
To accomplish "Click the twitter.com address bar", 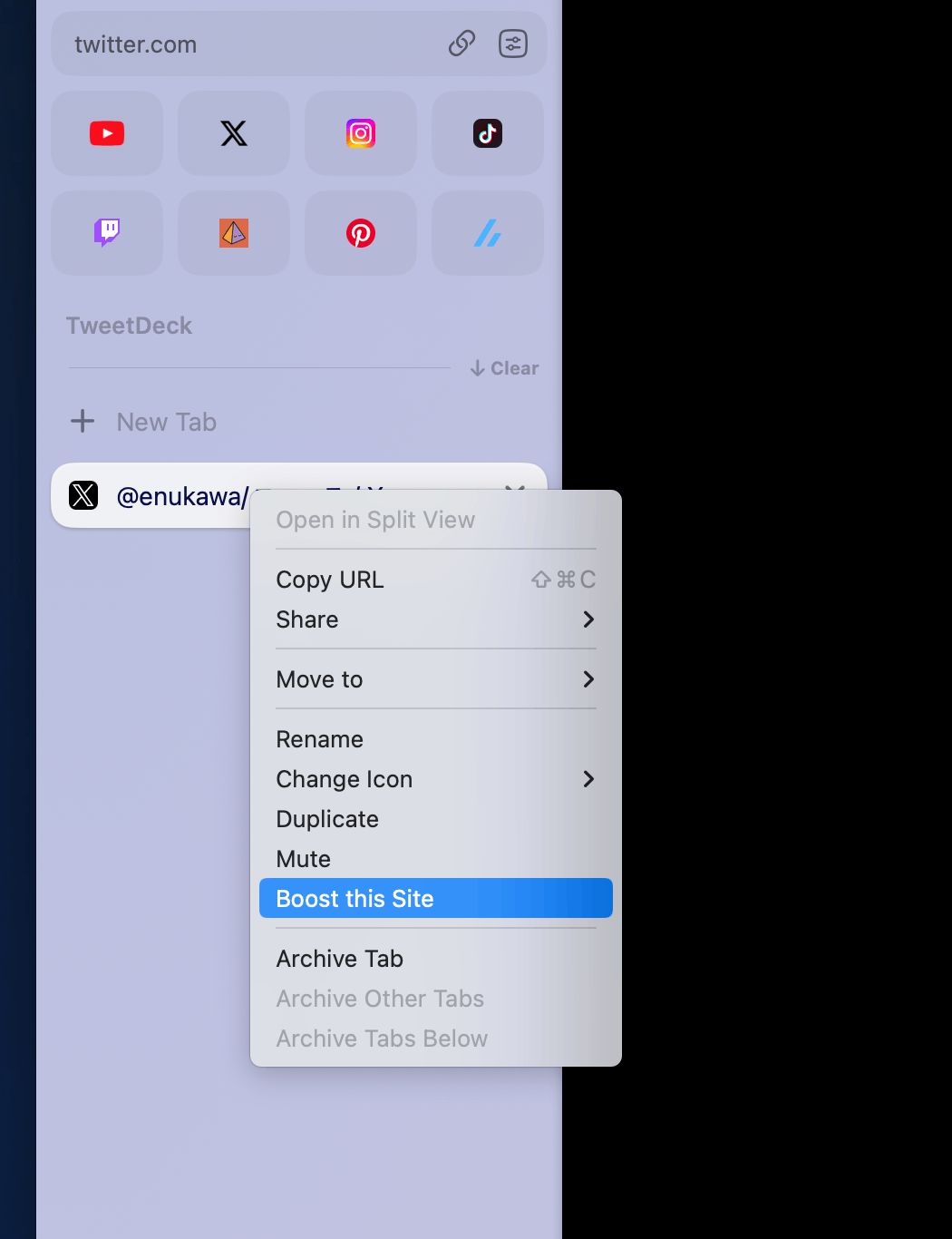I will (299, 44).
